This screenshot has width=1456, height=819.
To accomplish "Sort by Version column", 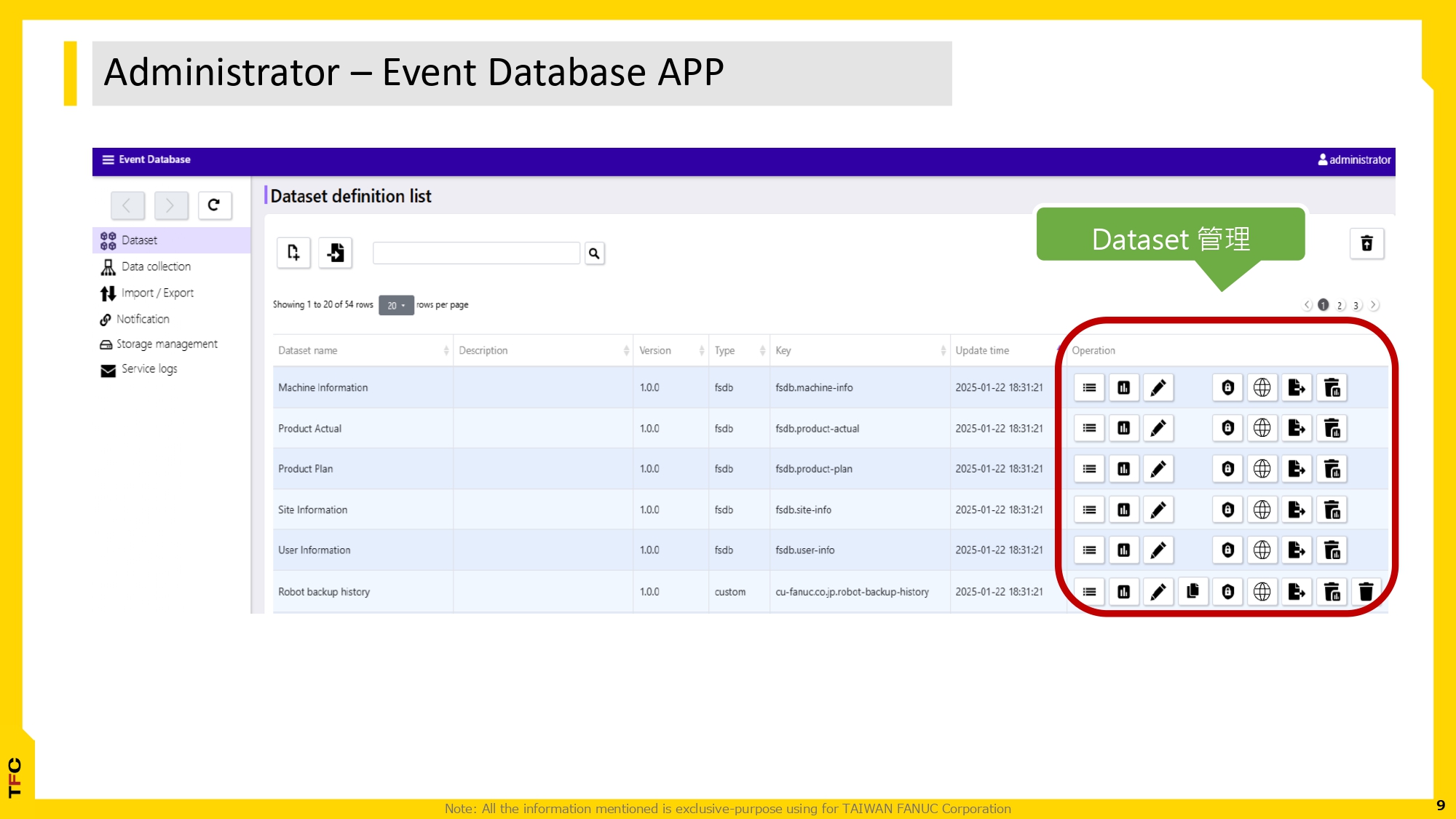I will coord(671,351).
